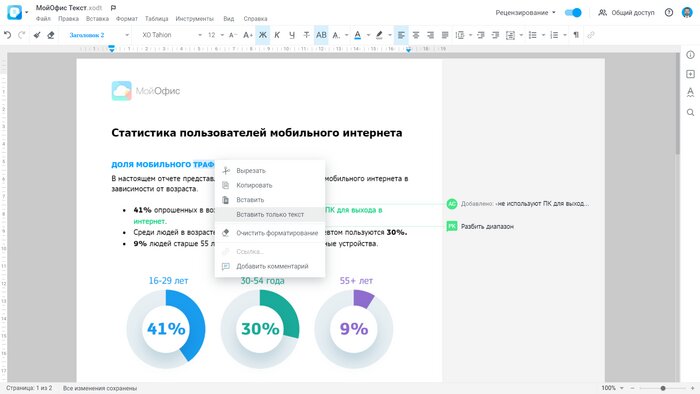This screenshot has height=394, width=700.
Task: Click the flag icon next to file name
Action: point(113,8)
